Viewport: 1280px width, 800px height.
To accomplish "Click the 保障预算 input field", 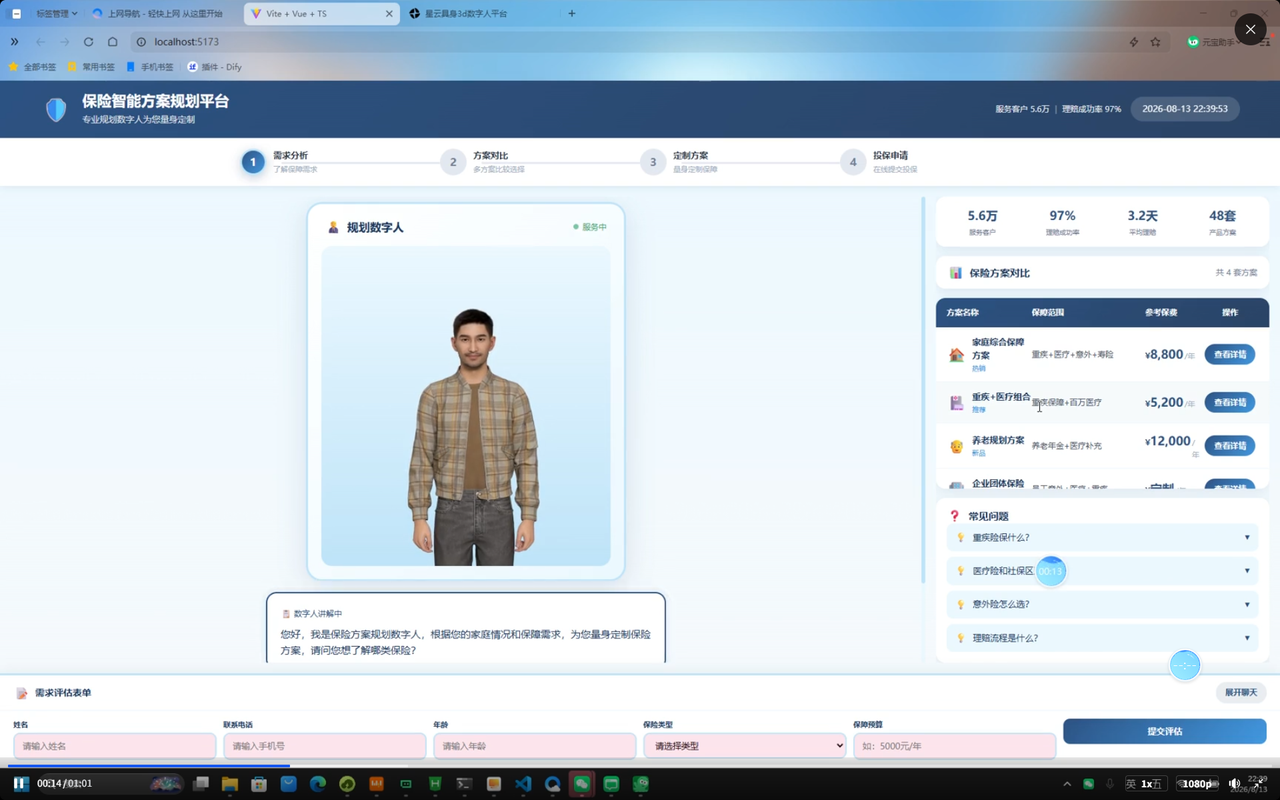I will coord(955,746).
